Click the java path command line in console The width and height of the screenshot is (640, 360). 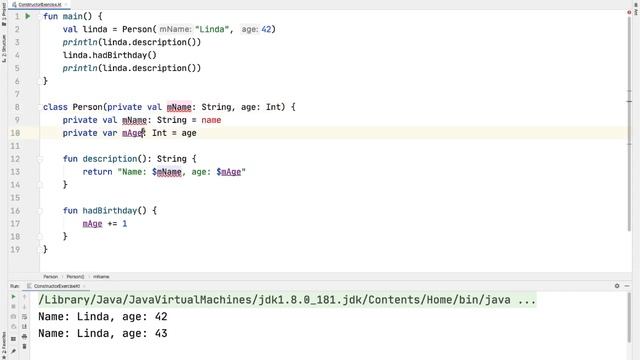pyautogui.click(x=287, y=300)
